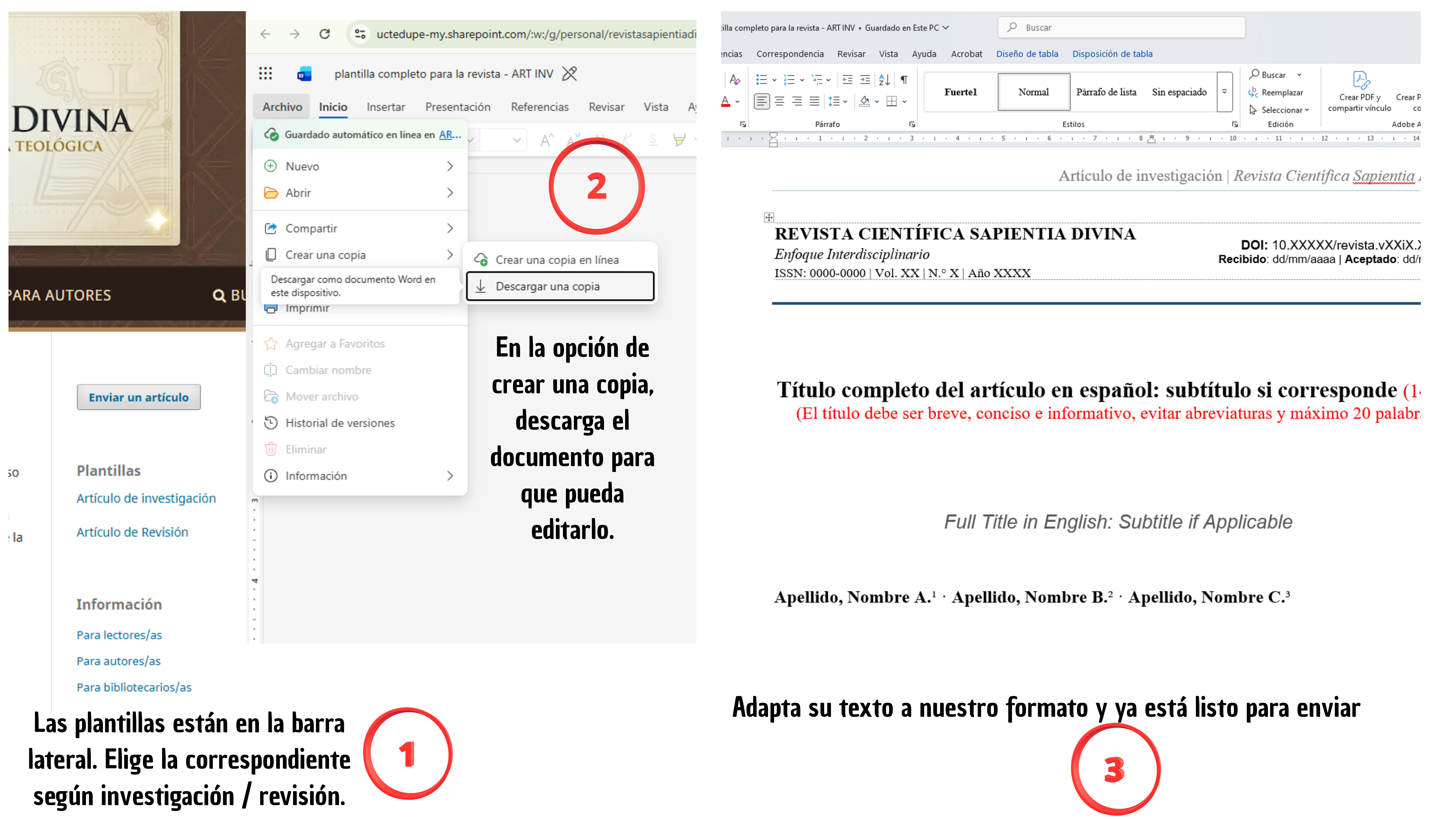
Task: Toggle the show paragraph marks icon
Action: point(904,80)
